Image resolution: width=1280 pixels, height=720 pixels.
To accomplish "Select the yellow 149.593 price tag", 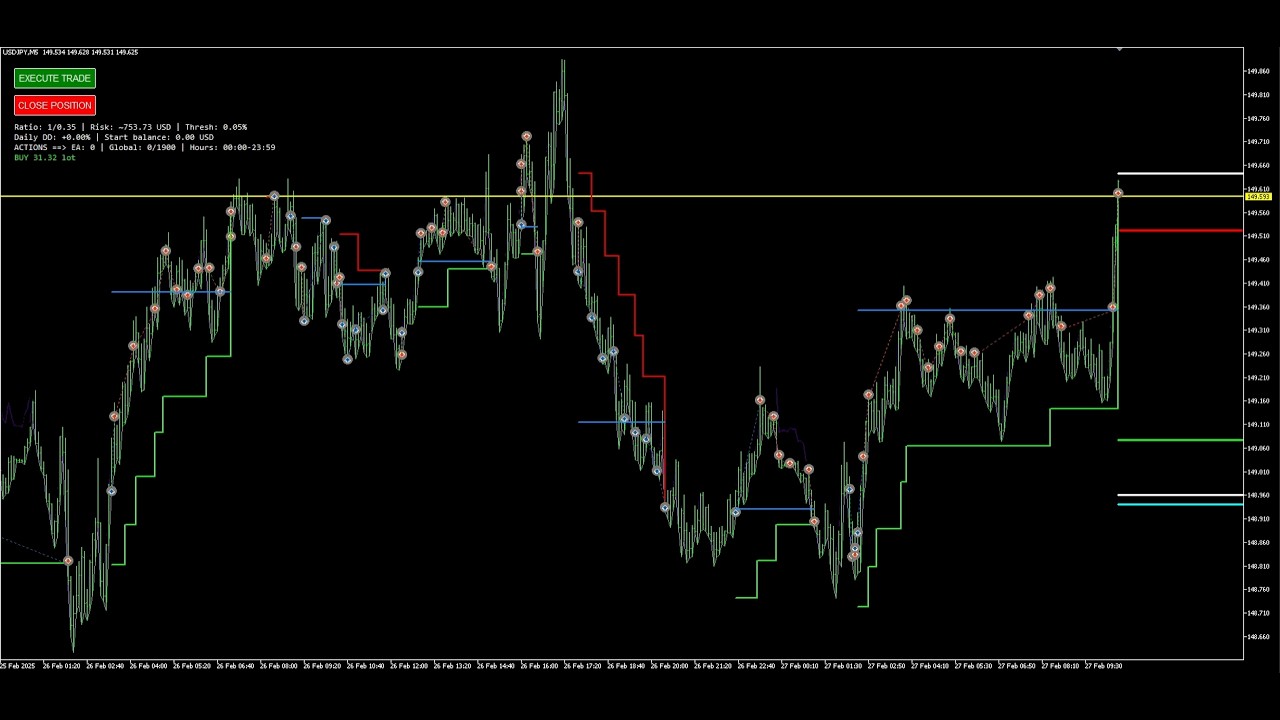I will [1257, 197].
